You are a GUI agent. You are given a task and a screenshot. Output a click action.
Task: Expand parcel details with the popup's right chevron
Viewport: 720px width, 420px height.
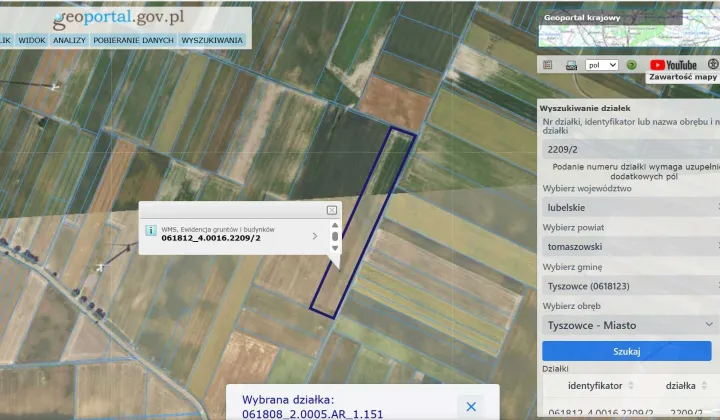pyautogui.click(x=315, y=236)
